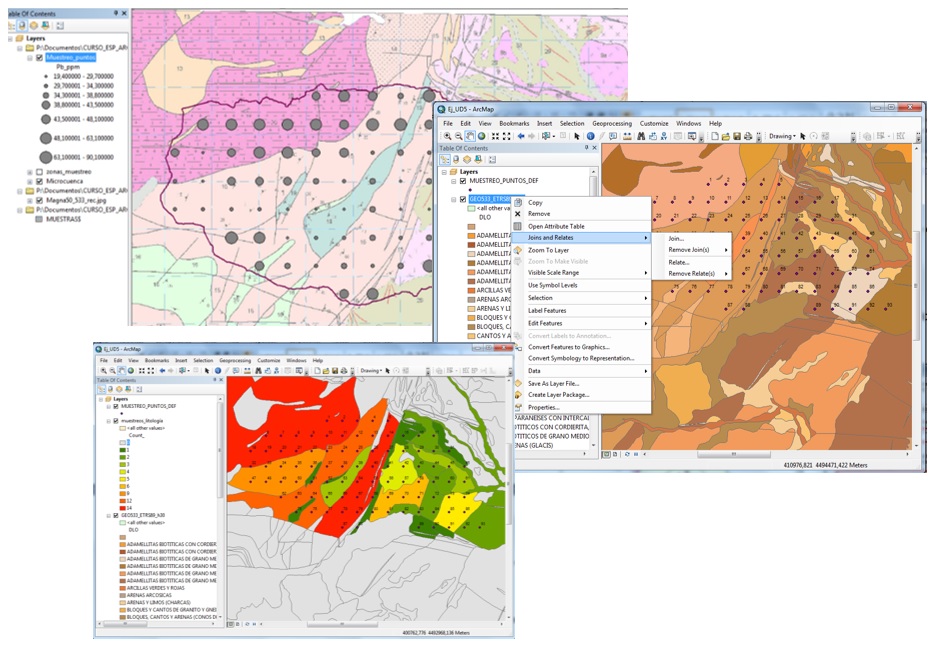Click List By Source icon in top-left panel

tap(22, 25)
